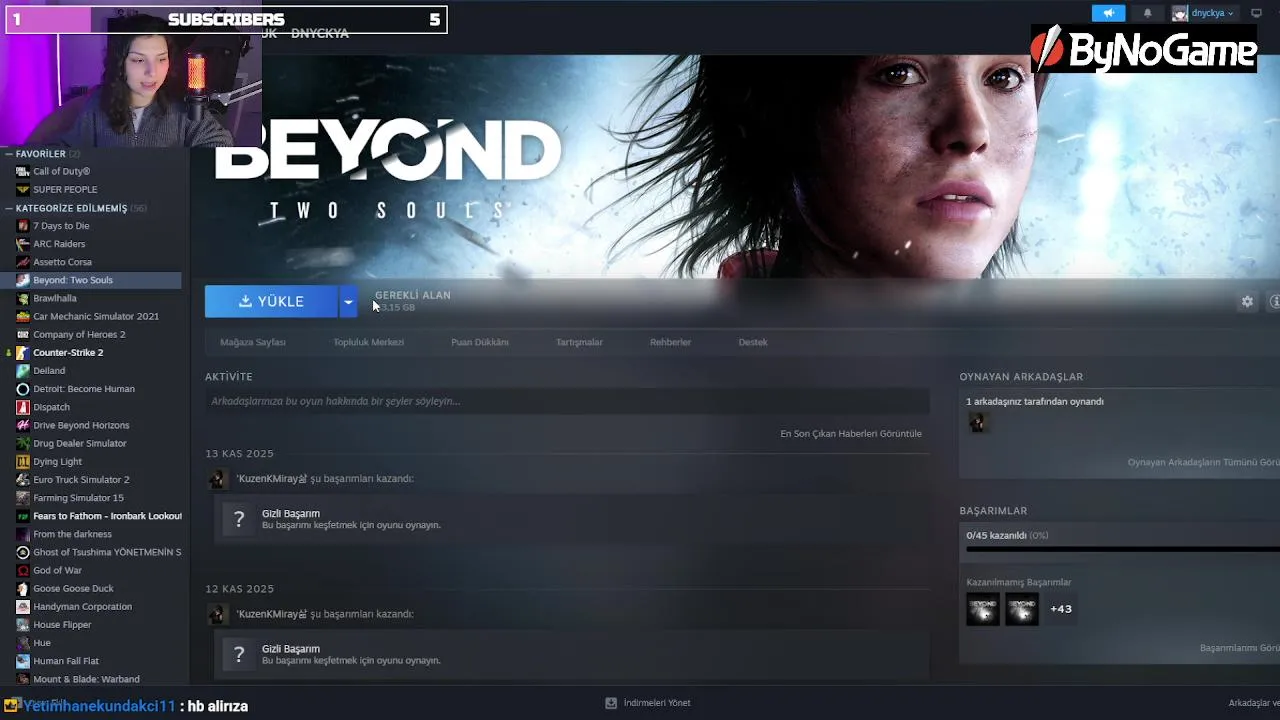1280x720 pixels.
Task: Open the Destek tab
Action: coord(753,342)
